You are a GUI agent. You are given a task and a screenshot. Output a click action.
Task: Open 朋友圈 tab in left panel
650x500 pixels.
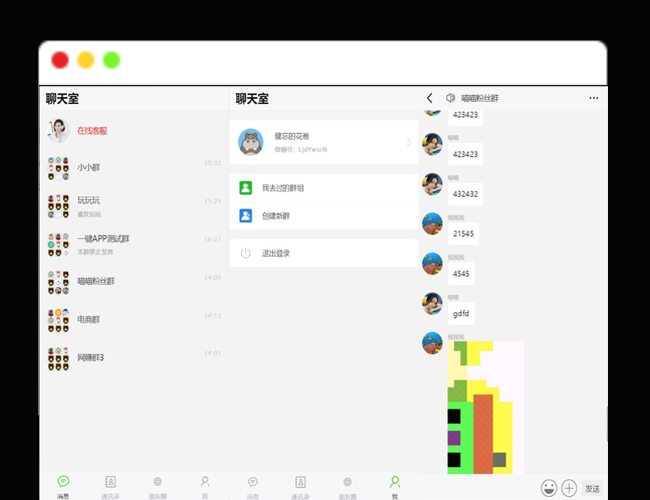point(158,486)
